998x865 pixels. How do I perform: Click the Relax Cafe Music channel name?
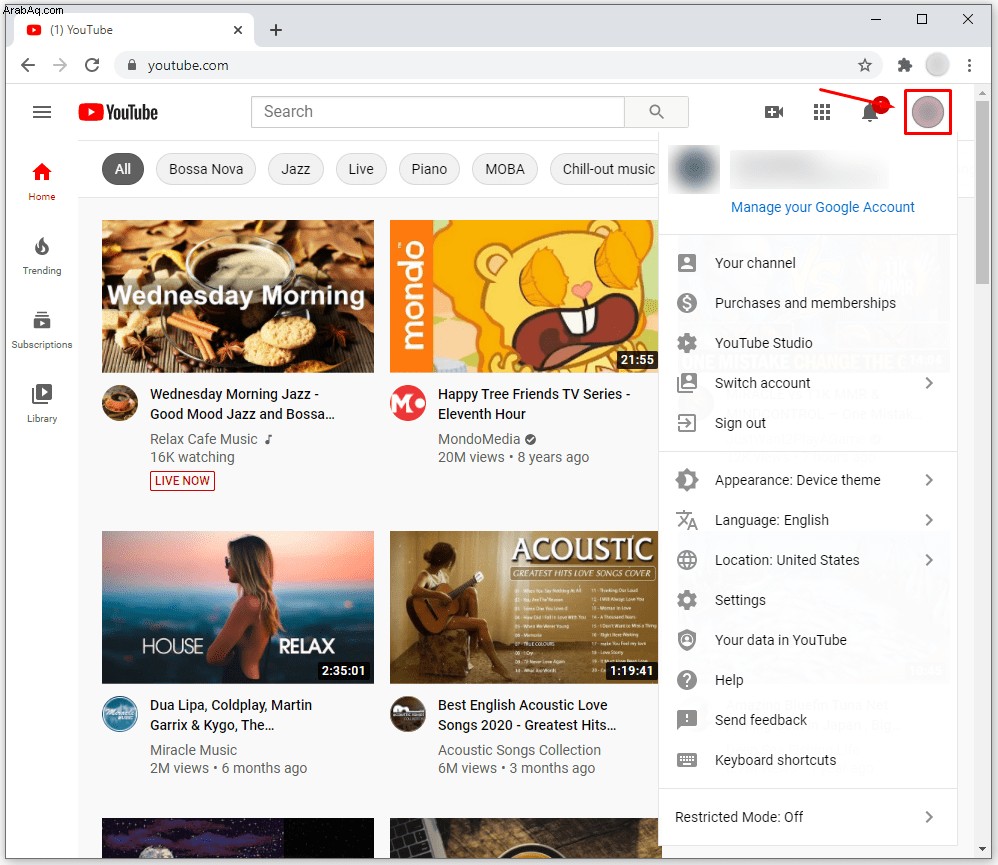point(204,439)
